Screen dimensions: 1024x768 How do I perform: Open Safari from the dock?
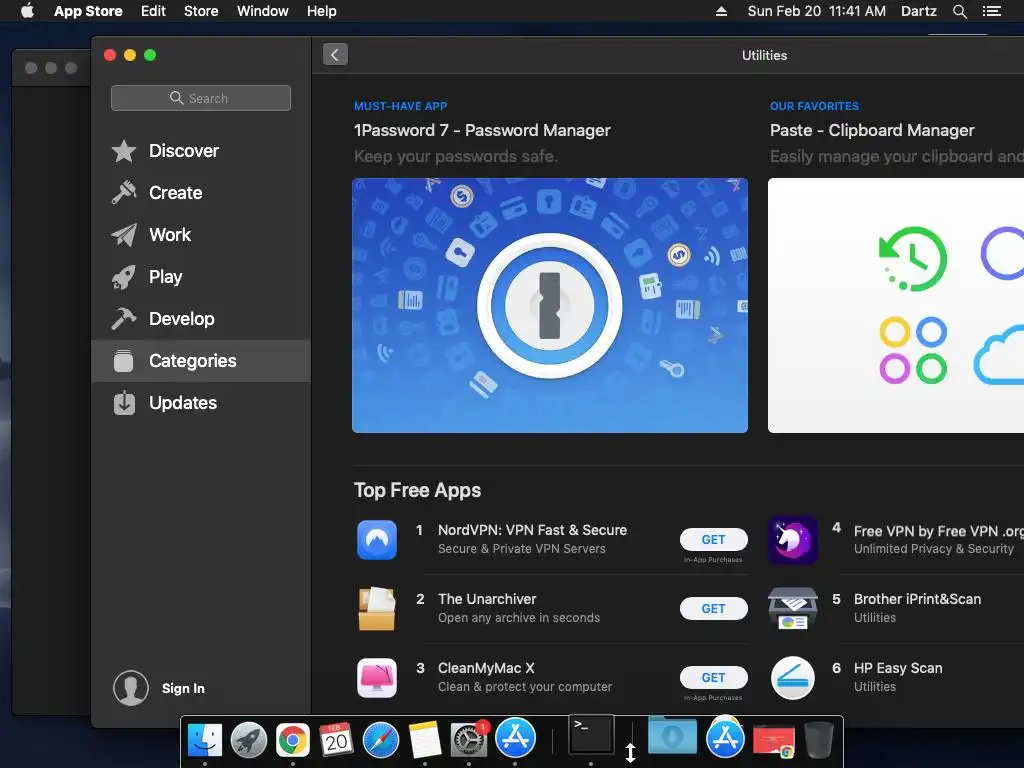pos(381,740)
